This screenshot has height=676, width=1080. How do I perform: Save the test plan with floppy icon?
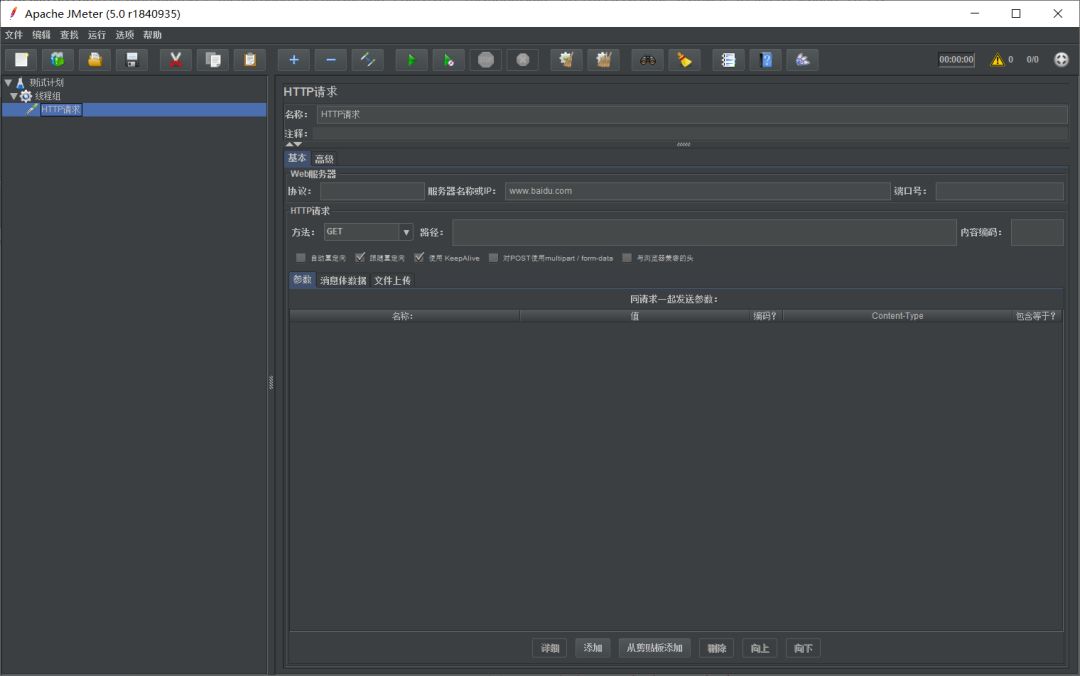[x=132, y=60]
